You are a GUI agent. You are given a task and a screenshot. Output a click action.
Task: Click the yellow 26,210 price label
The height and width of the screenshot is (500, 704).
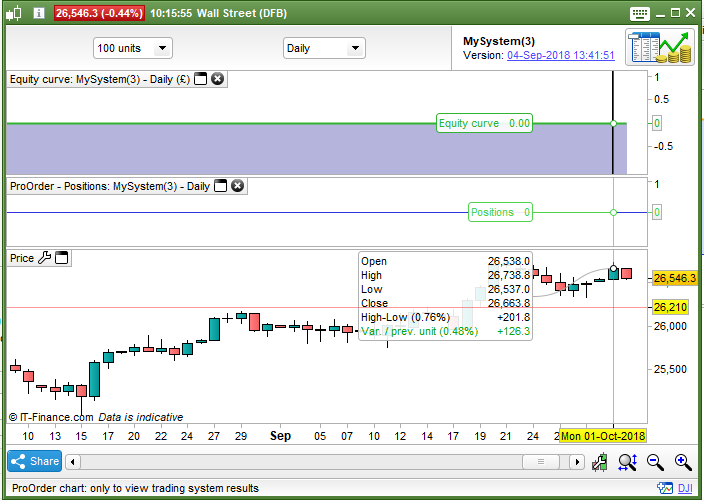tap(670, 307)
